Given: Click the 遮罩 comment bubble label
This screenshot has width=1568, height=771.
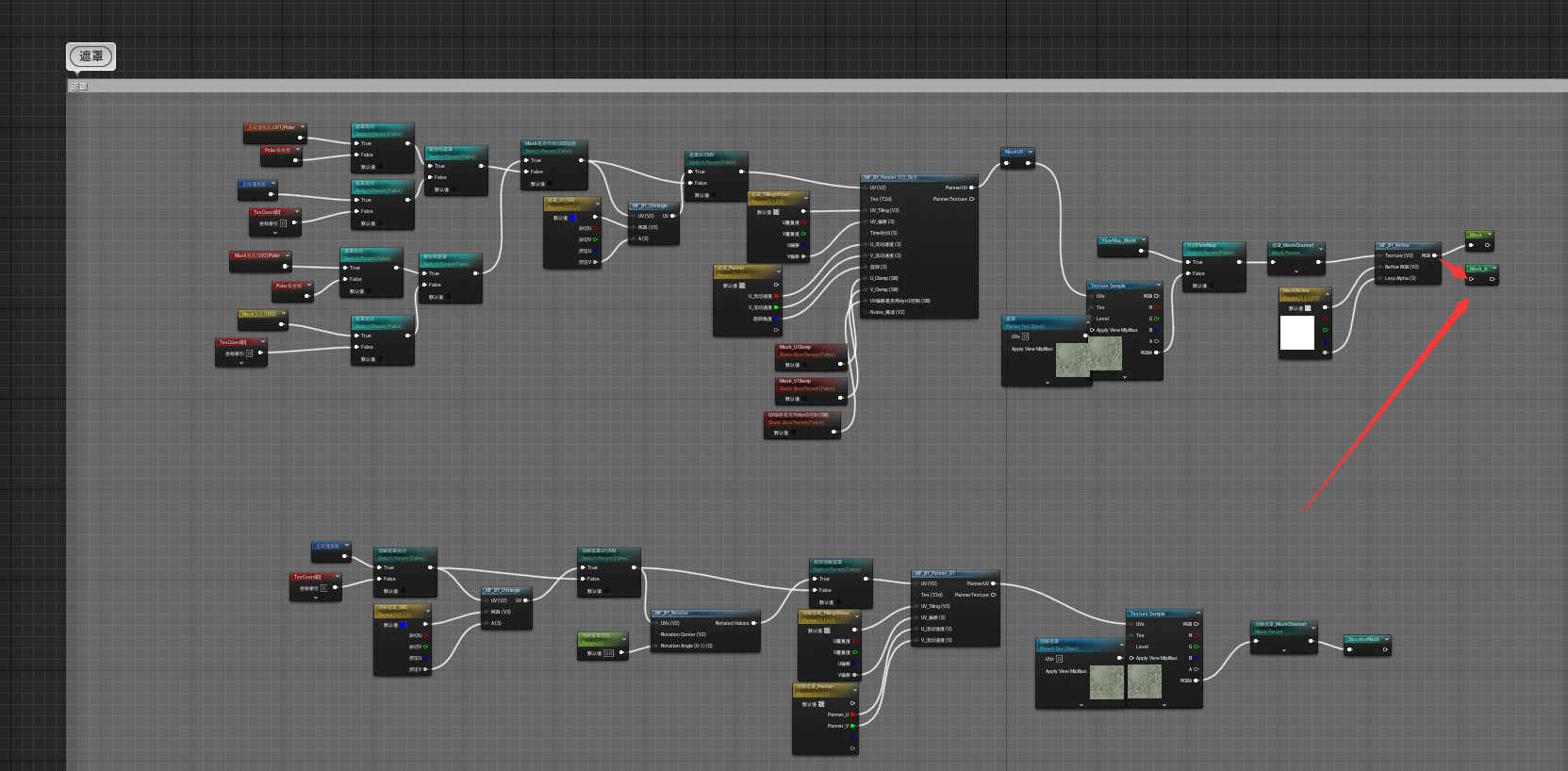Looking at the screenshot, I should [91, 57].
